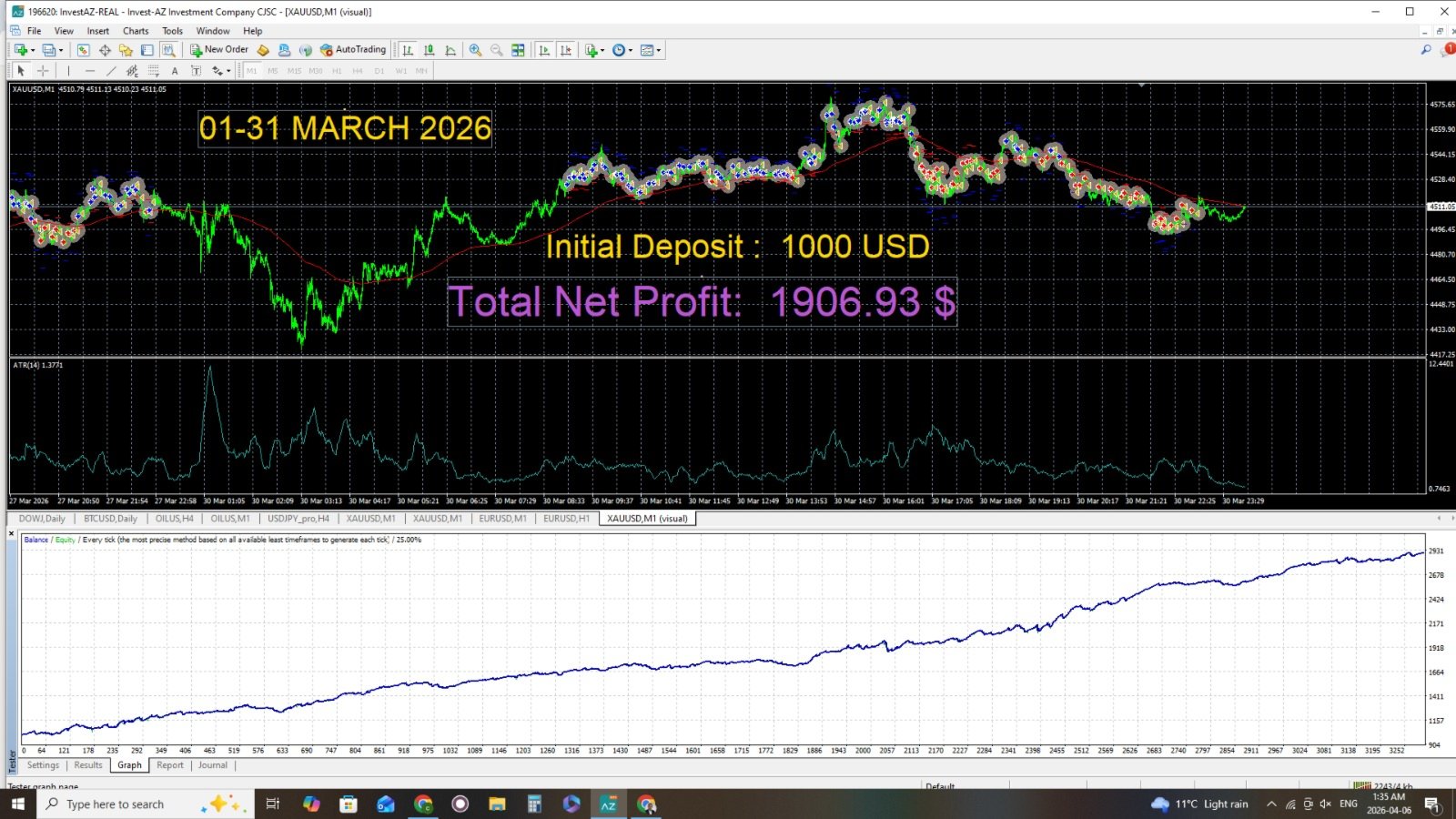Open the Tools menu
Viewport: 1456px width, 819px height.
(173, 31)
